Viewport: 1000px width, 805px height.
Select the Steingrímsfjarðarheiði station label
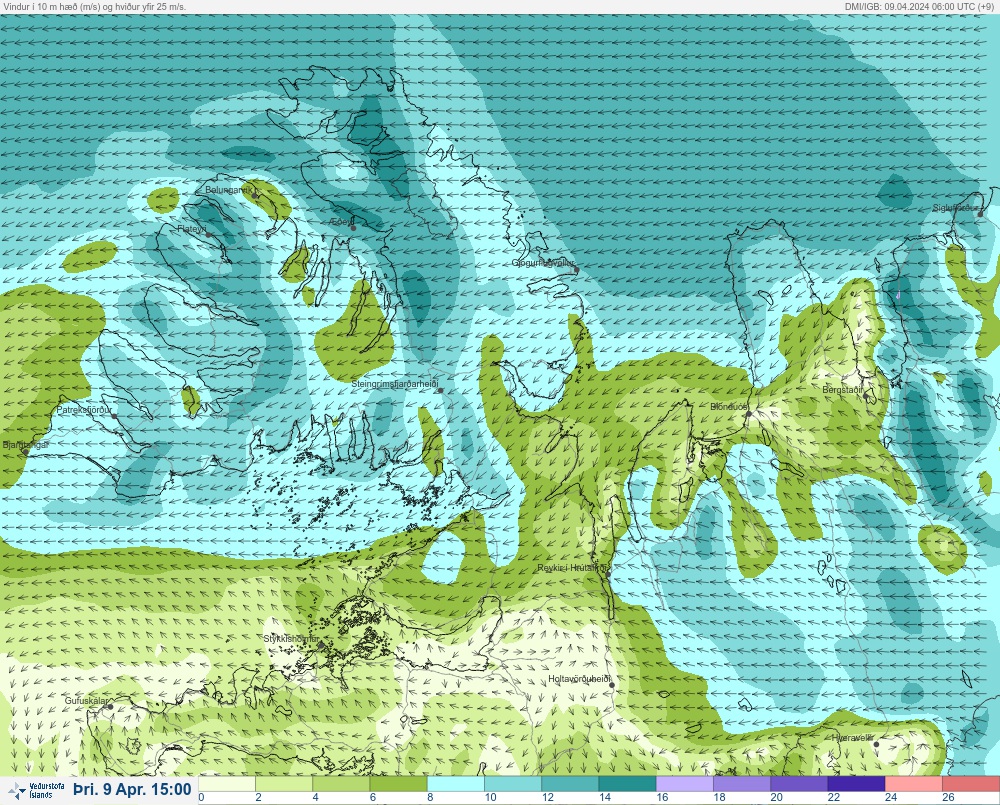(395, 384)
